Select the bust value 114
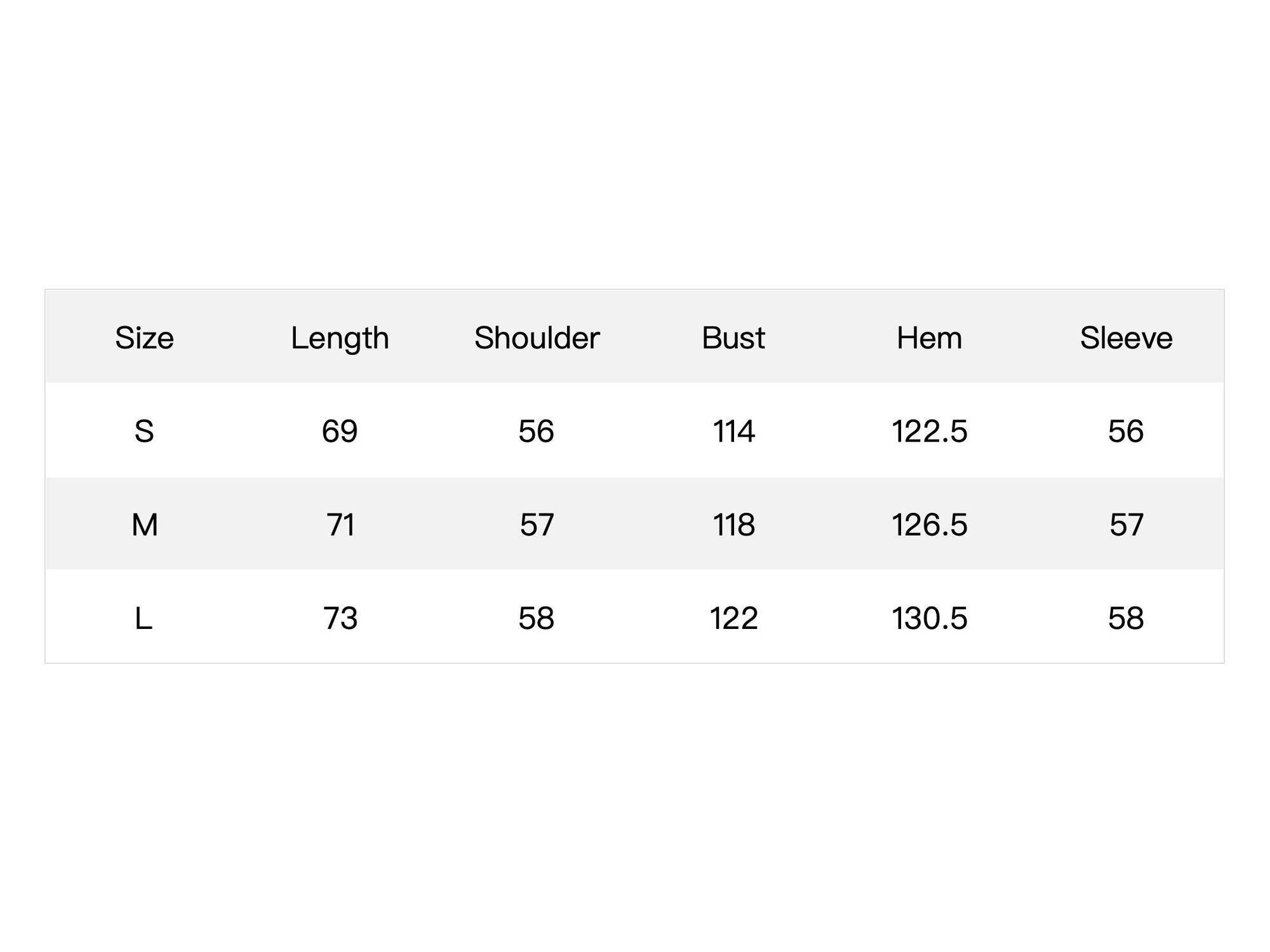This screenshot has width=1270, height=952. [733, 432]
